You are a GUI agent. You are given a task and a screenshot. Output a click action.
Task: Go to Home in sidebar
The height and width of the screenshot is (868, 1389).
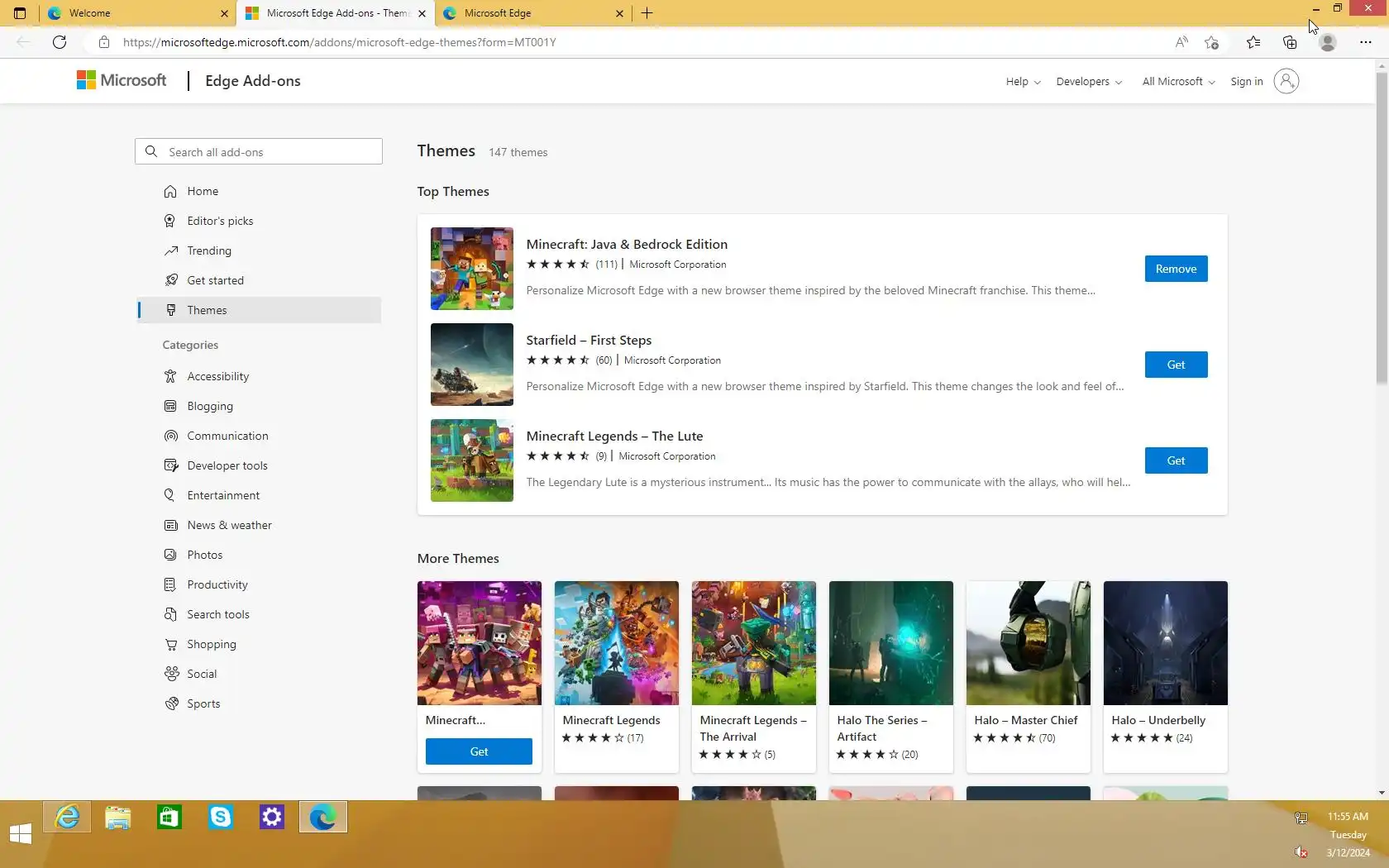[x=260, y=191]
